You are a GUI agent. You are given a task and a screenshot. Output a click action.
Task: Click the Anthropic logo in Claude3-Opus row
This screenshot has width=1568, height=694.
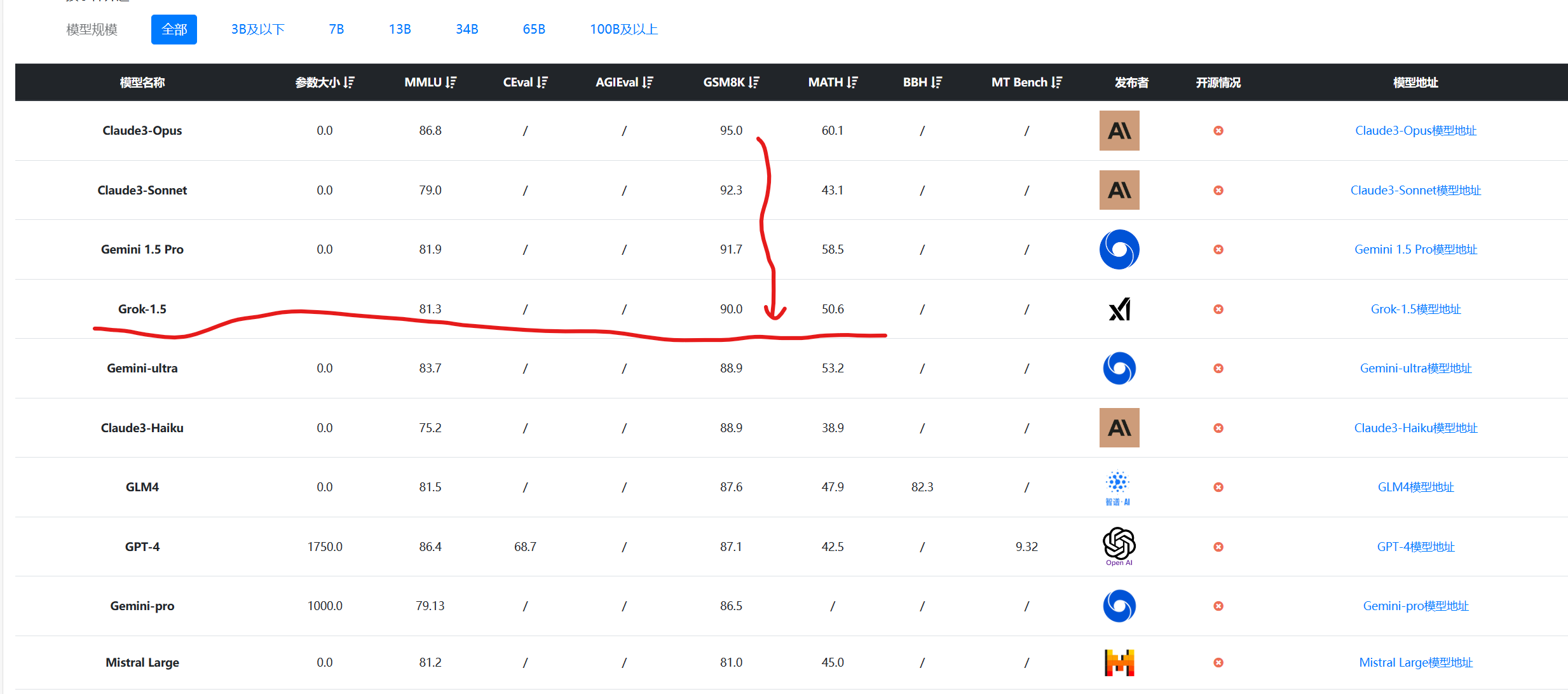coord(1119,130)
